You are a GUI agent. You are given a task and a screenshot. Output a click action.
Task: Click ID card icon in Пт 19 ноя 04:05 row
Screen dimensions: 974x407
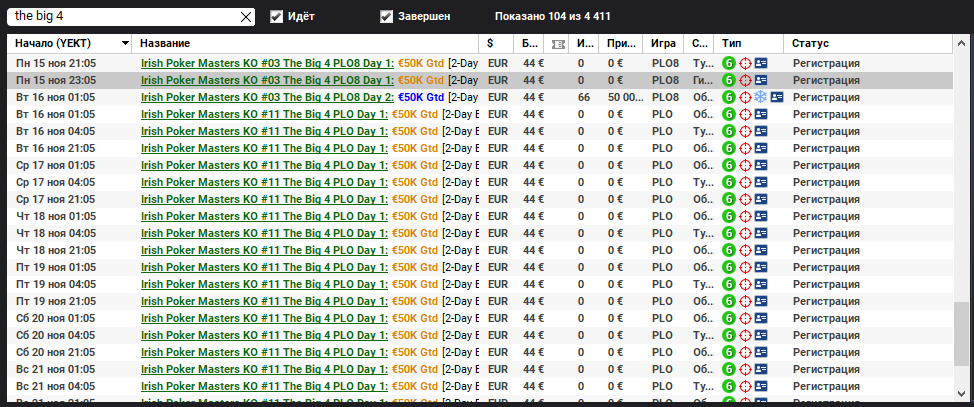761,284
